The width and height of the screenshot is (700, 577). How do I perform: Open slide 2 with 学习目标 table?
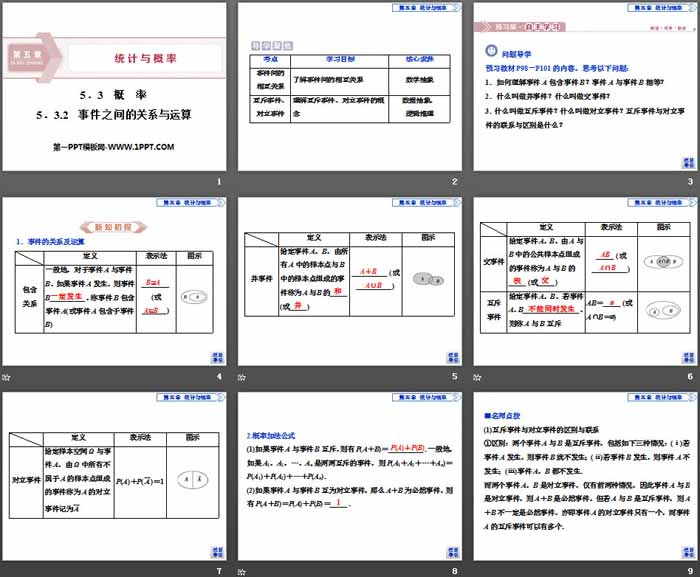(x=348, y=86)
